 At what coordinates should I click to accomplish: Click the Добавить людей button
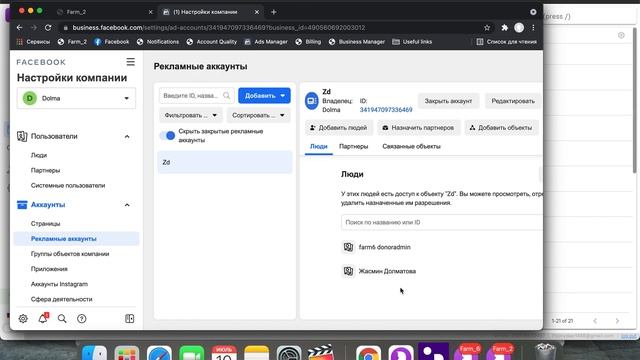coord(338,128)
